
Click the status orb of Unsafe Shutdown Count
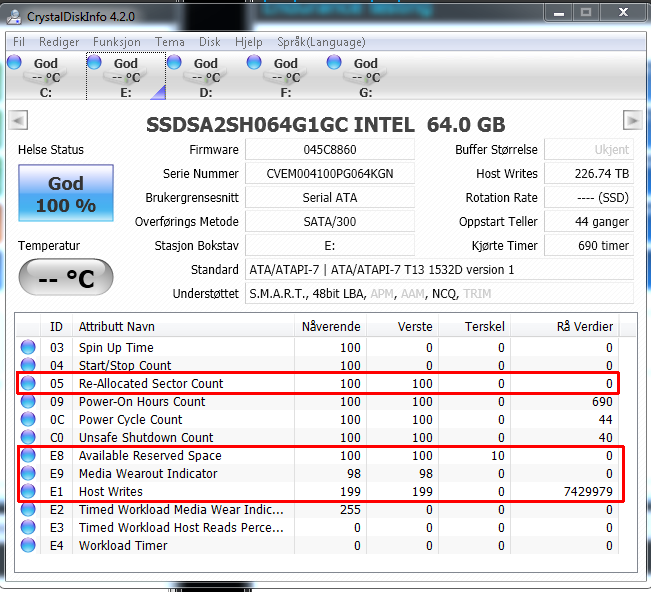28,437
